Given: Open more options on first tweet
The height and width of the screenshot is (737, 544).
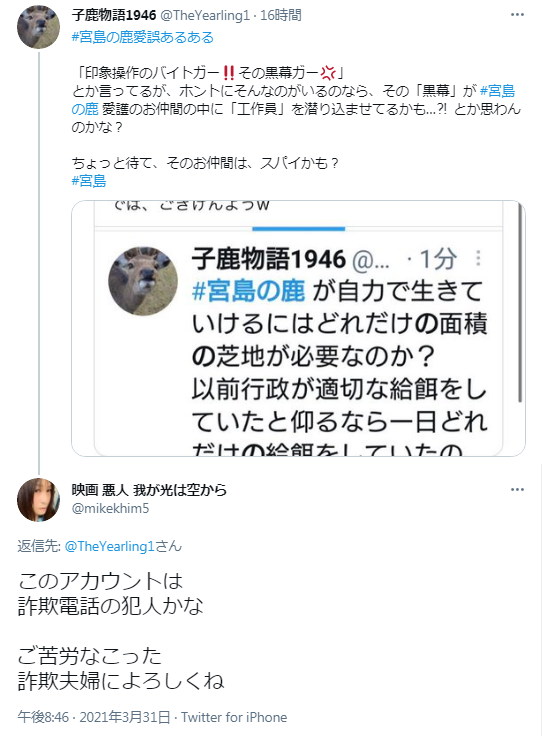Looking at the screenshot, I should (517, 15).
